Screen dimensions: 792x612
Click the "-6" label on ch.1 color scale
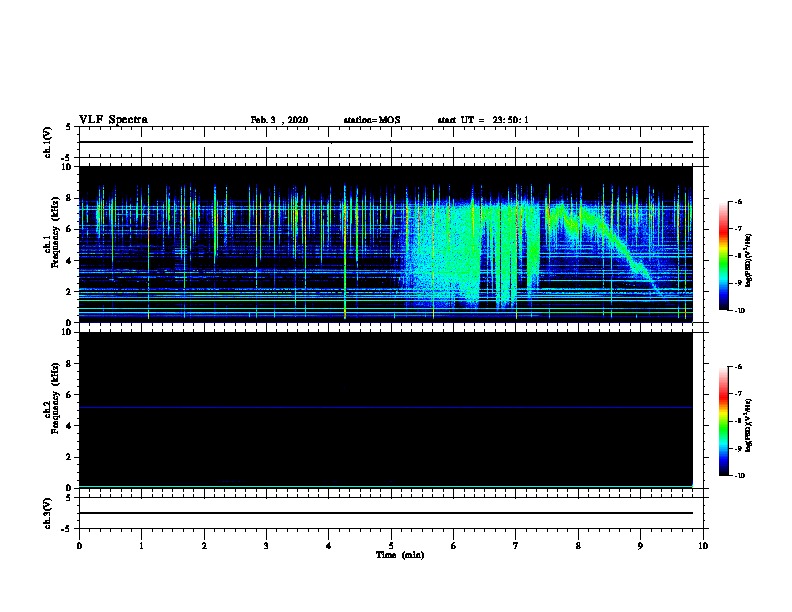pos(738,201)
